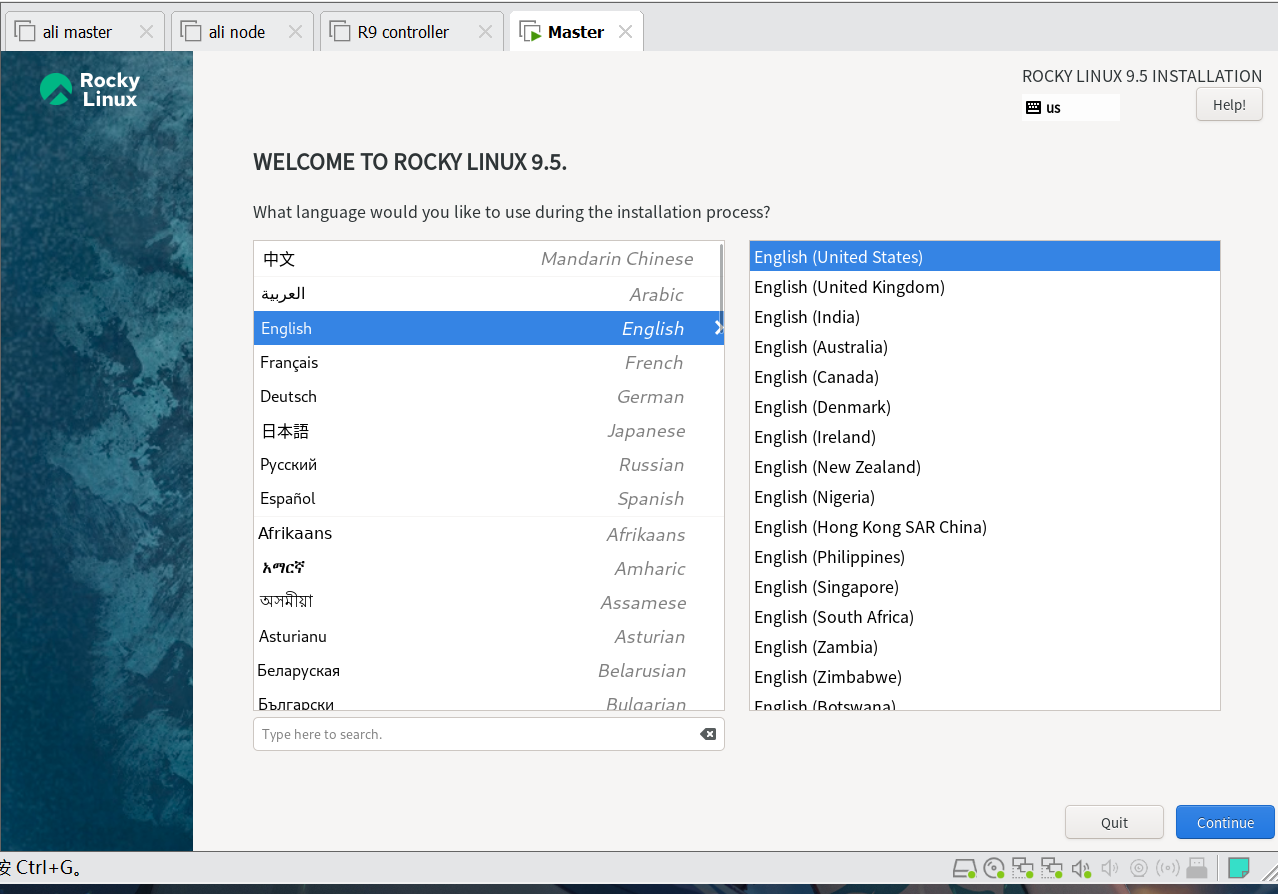
Task: Switch to the 'ali node' tab
Action: click(243, 31)
